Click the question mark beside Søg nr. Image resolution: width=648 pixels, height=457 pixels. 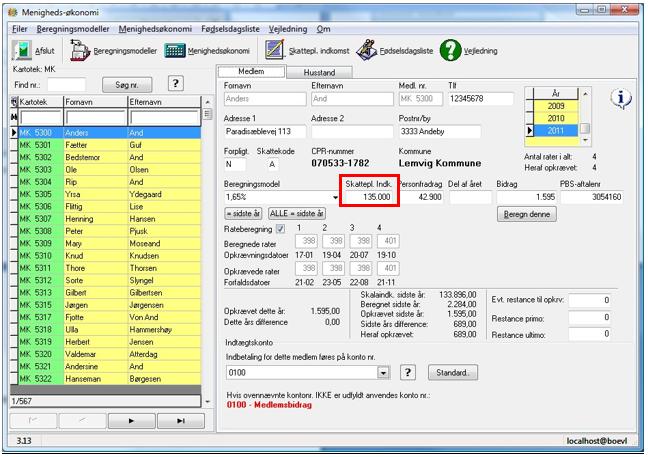tap(175, 84)
